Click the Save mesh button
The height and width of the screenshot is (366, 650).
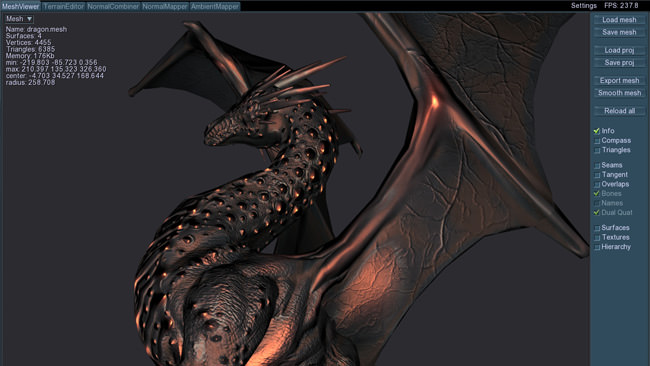coord(619,32)
